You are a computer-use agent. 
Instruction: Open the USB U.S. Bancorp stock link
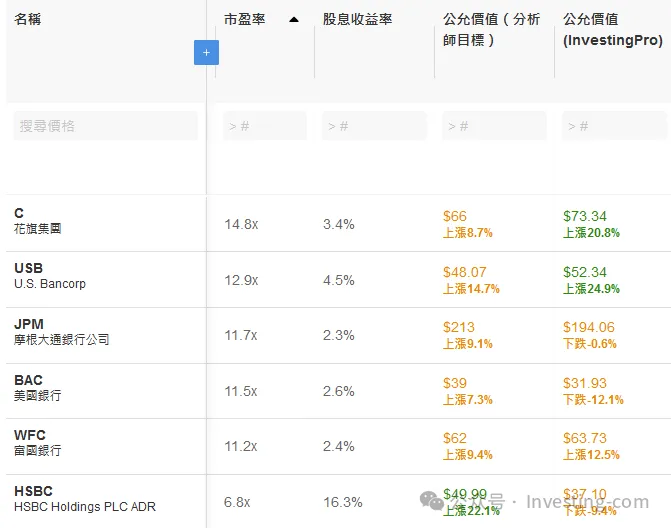pyautogui.click(x=49, y=276)
